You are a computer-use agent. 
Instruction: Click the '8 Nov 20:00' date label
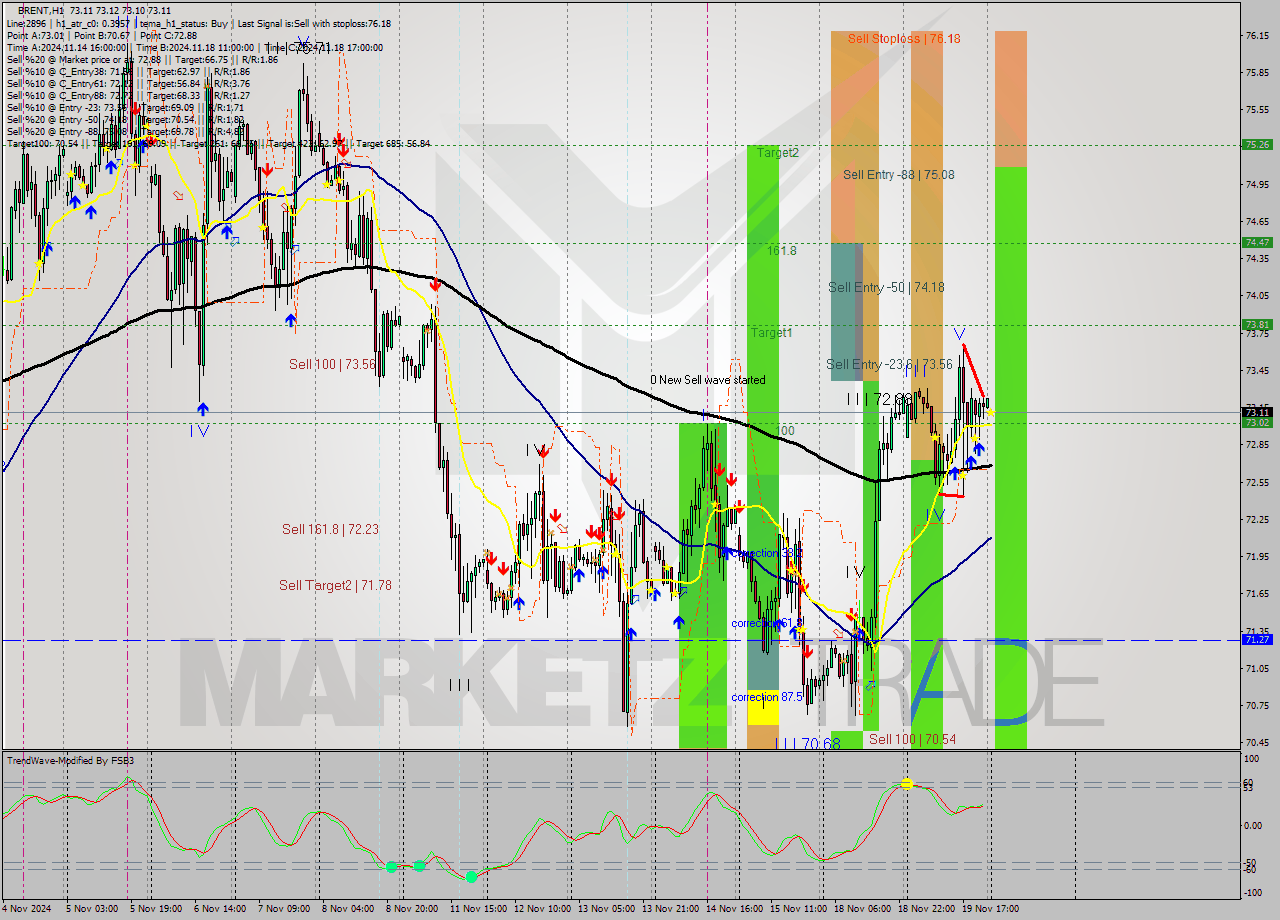pos(412,909)
